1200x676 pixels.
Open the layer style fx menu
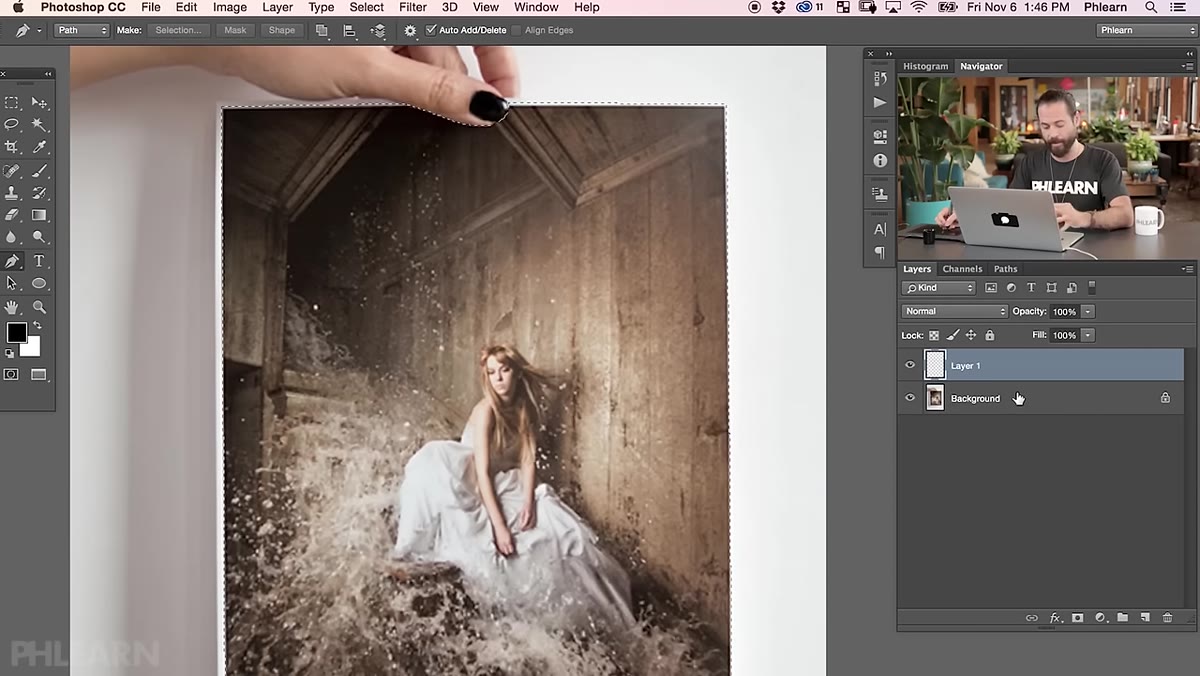[1055, 618]
